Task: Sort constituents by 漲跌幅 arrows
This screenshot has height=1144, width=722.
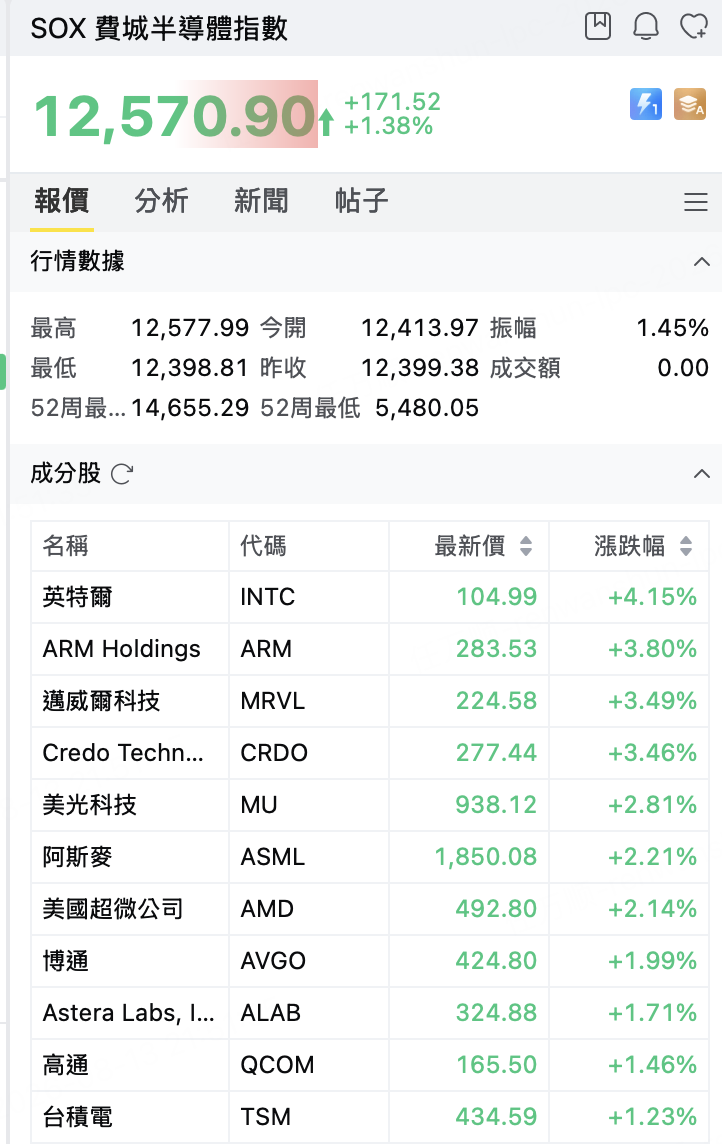Action: click(686, 546)
